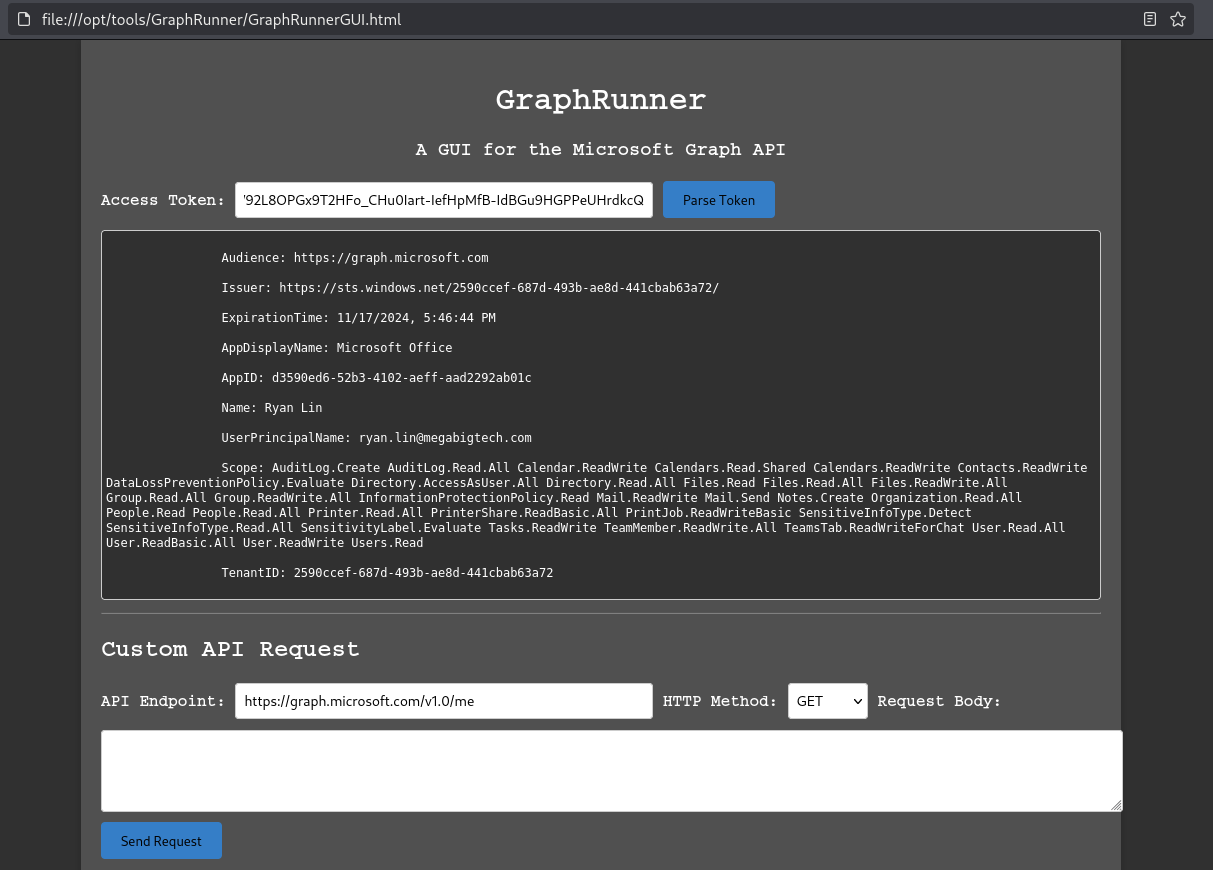Click the GraphRunnerGUI.html URL in address bar
The image size is (1213, 870).
click(221, 19)
